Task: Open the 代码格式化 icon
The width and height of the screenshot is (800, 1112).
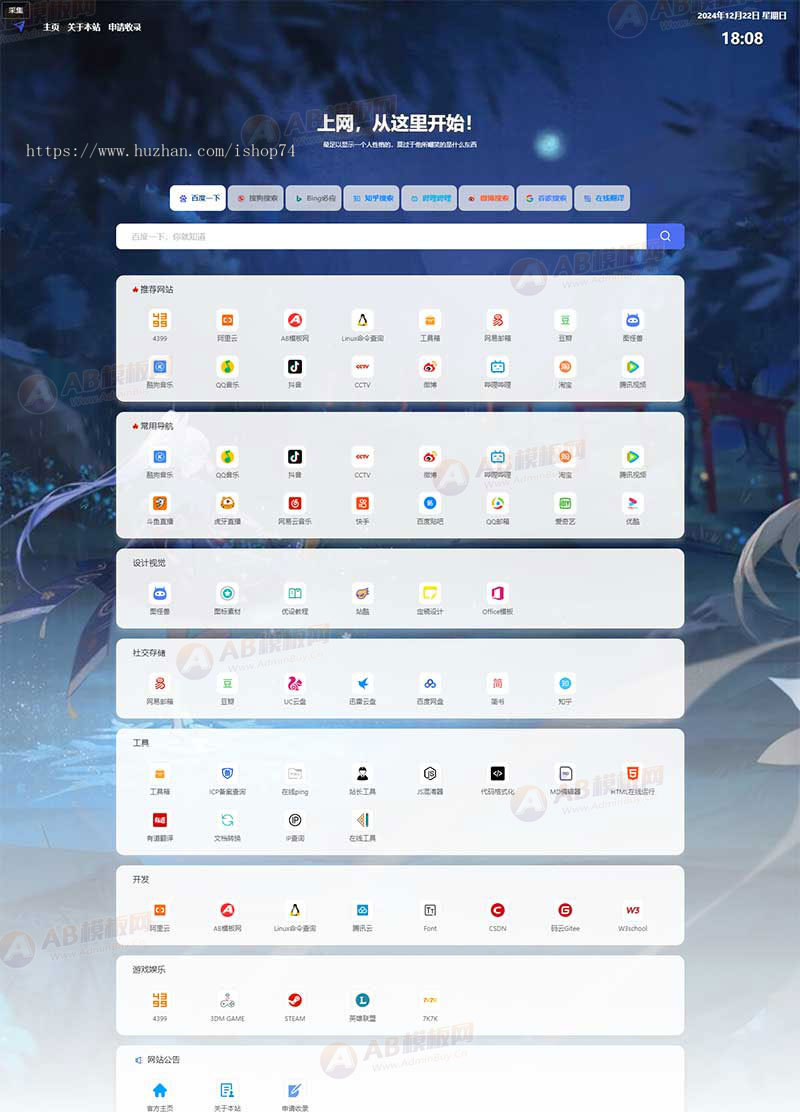Action: pos(498,773)
